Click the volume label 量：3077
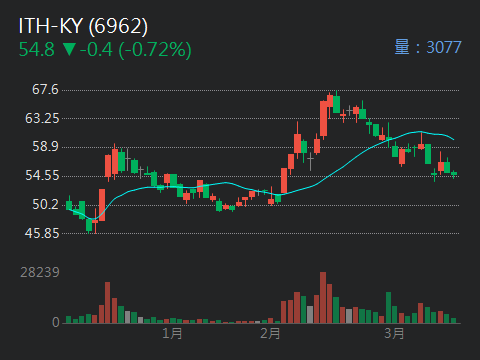 [428, 47]
